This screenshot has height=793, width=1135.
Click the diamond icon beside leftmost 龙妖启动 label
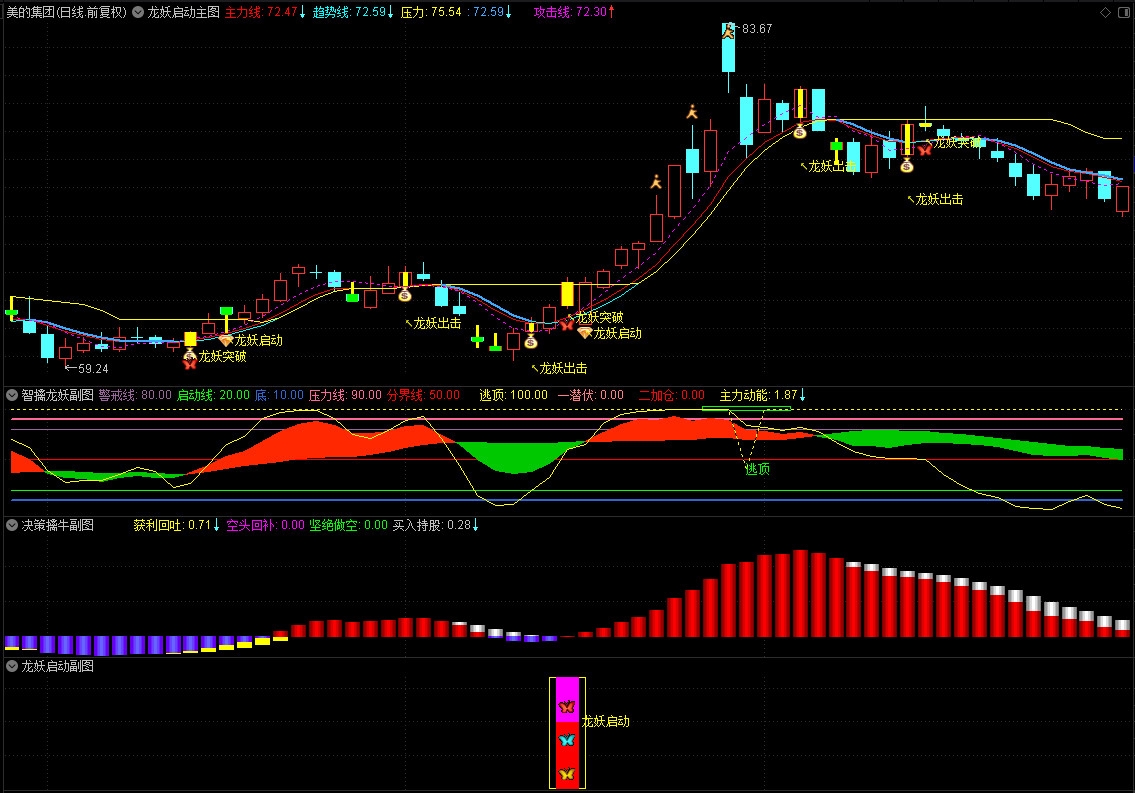pos(226,340)
